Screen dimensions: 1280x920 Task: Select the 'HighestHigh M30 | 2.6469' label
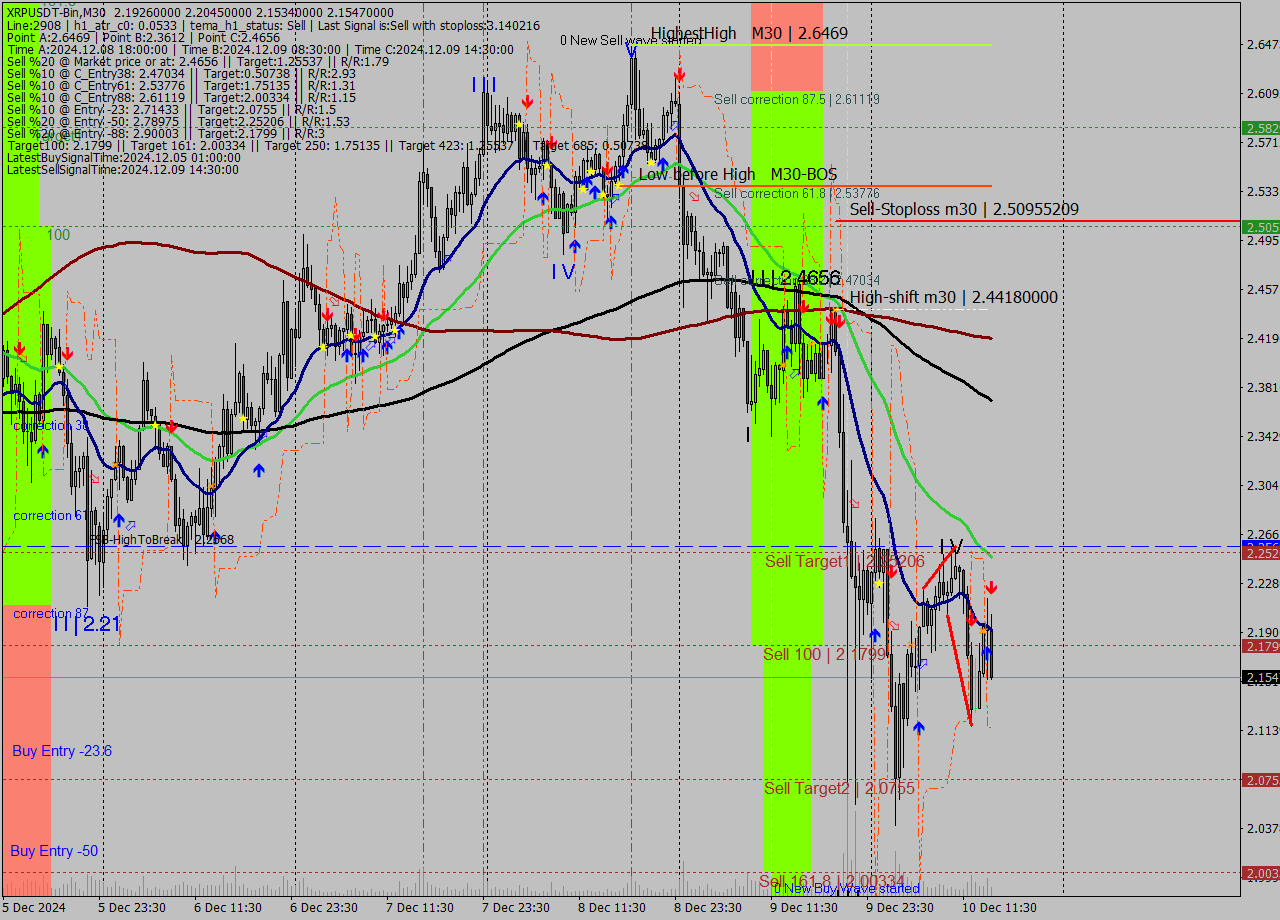[749, 33]
